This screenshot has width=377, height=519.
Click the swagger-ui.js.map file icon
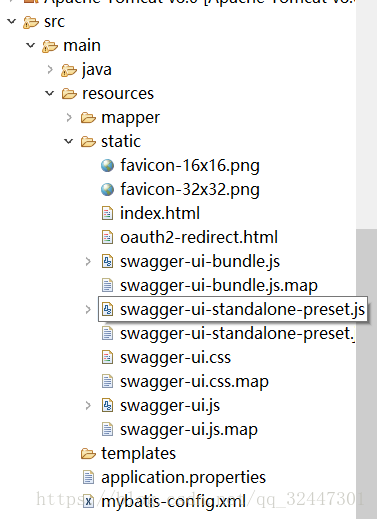[x=107, y=429]
